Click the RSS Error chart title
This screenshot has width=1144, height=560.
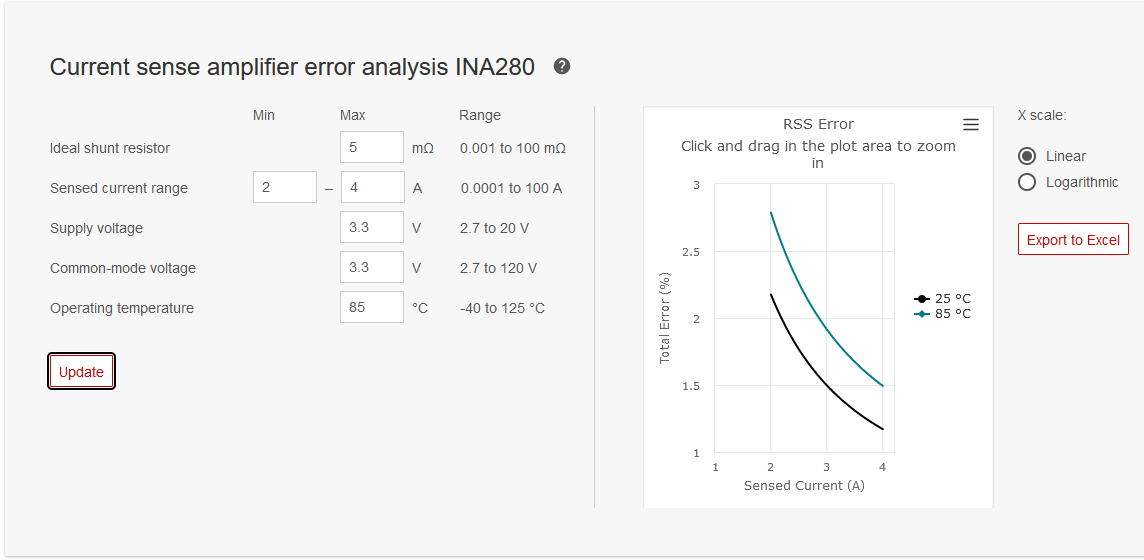tap(818, 124)
